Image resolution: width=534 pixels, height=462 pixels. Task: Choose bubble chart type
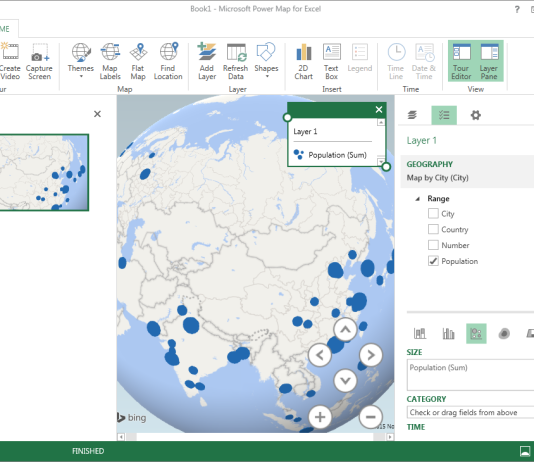476,333
